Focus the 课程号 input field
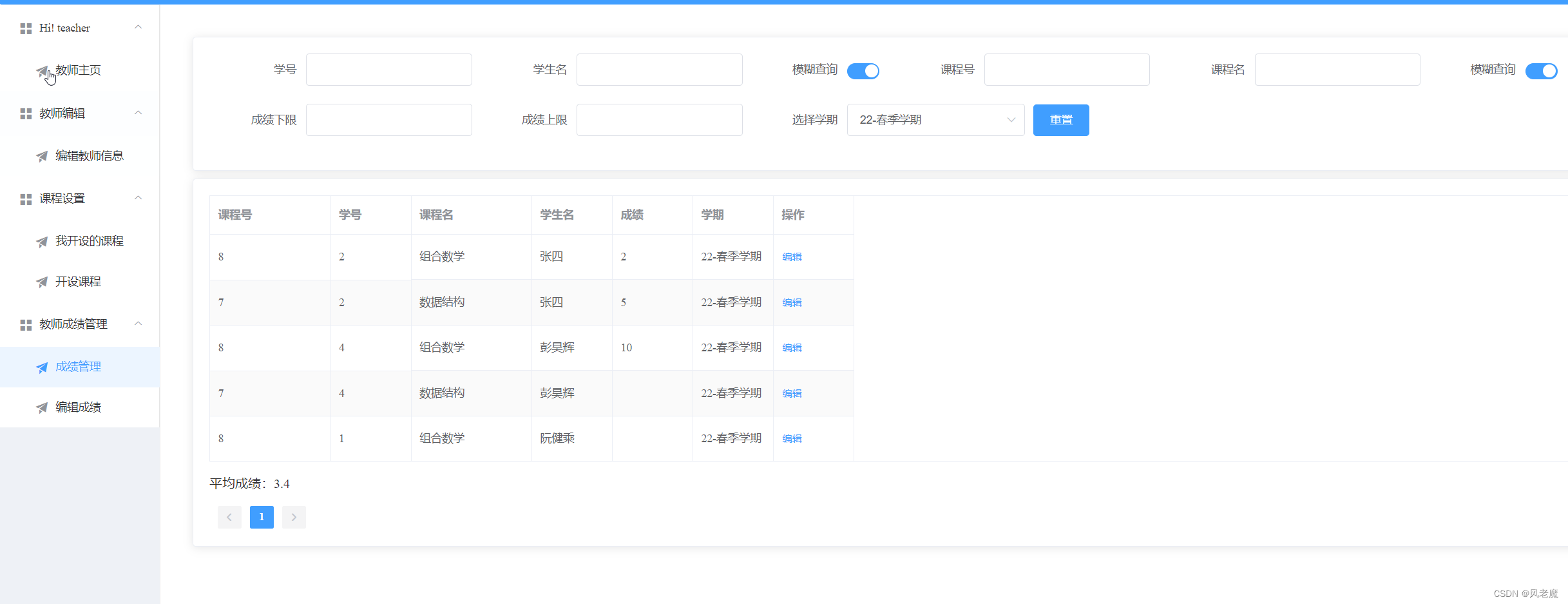1568x604 pixels. (x=1067, y=70)
